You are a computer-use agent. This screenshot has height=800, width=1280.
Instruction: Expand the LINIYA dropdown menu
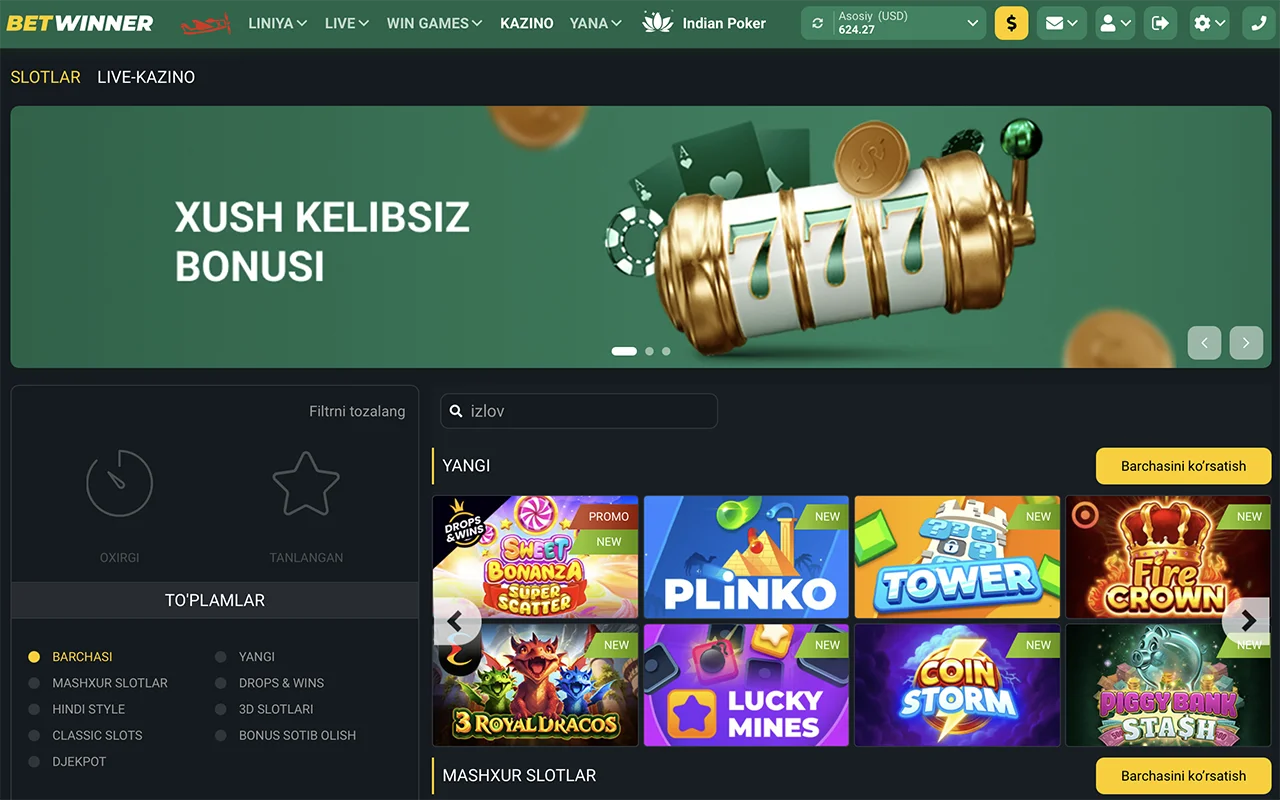[277, 23]
